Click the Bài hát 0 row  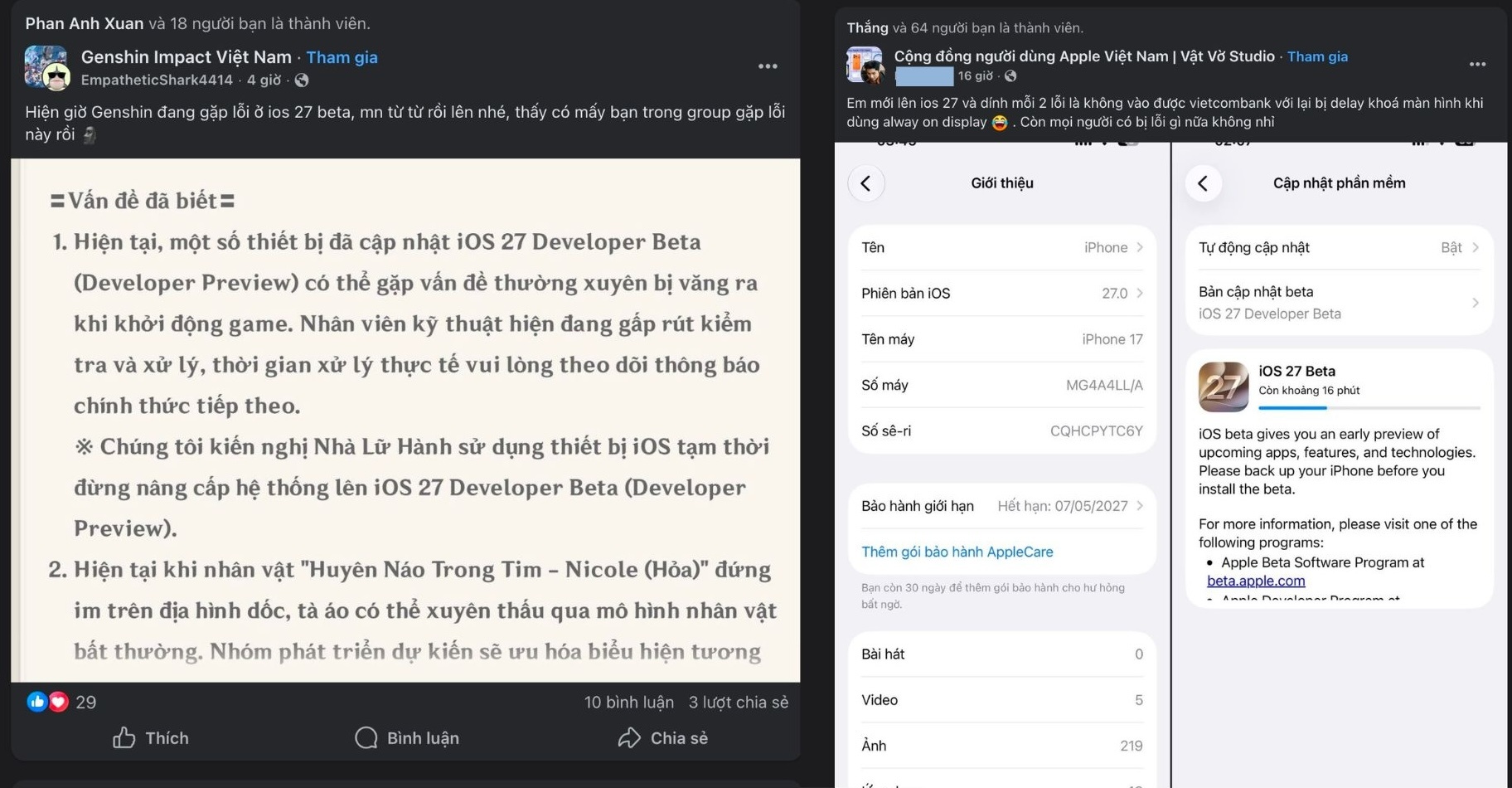point(1002,654)
